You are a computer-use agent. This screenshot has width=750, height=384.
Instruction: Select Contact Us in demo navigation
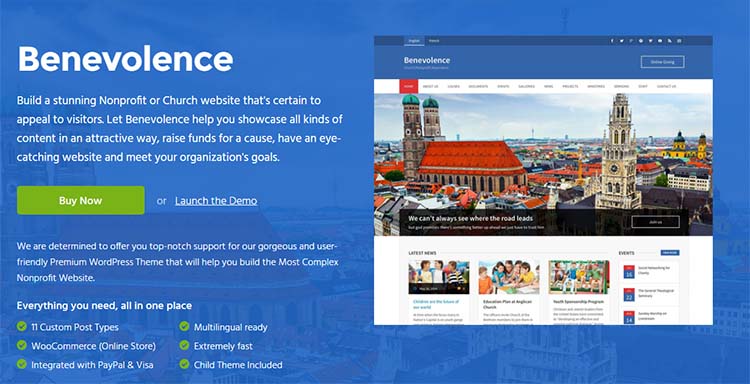tap(666, 87)
